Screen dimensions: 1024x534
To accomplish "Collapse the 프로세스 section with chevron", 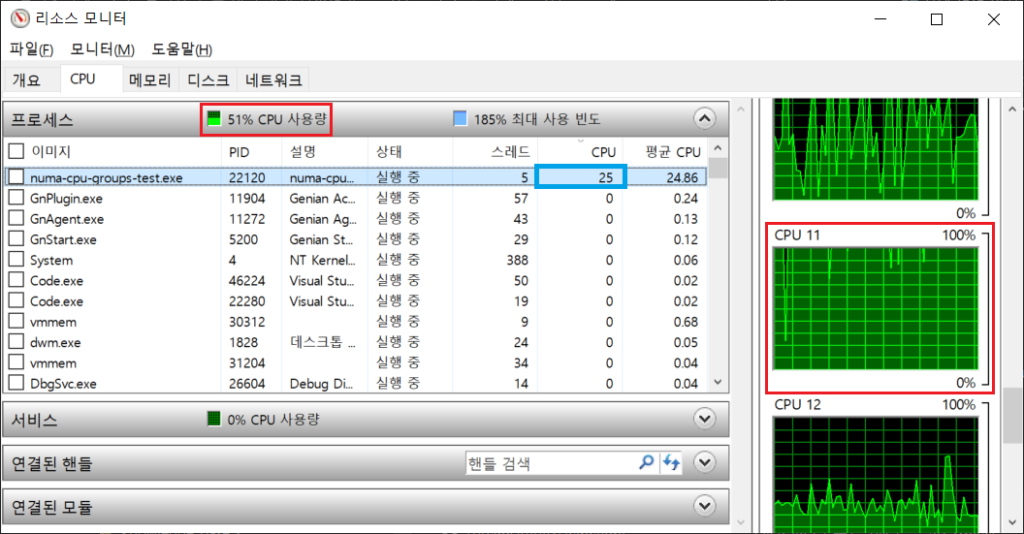I will point(704,119).
